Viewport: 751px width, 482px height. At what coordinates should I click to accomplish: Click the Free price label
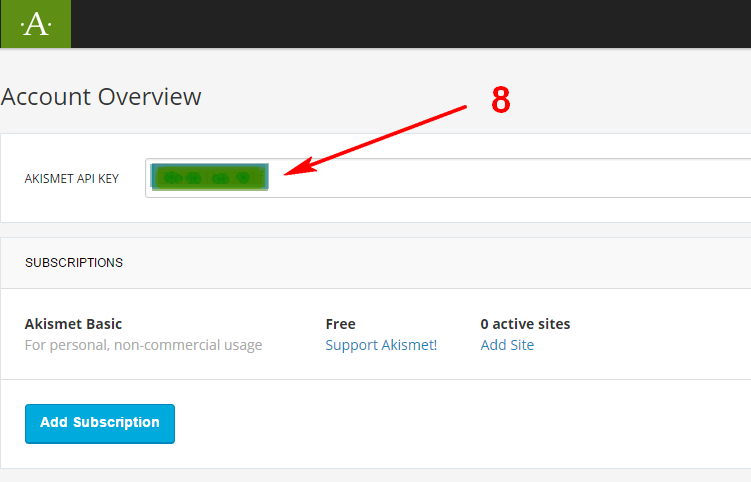pos(341,324)
